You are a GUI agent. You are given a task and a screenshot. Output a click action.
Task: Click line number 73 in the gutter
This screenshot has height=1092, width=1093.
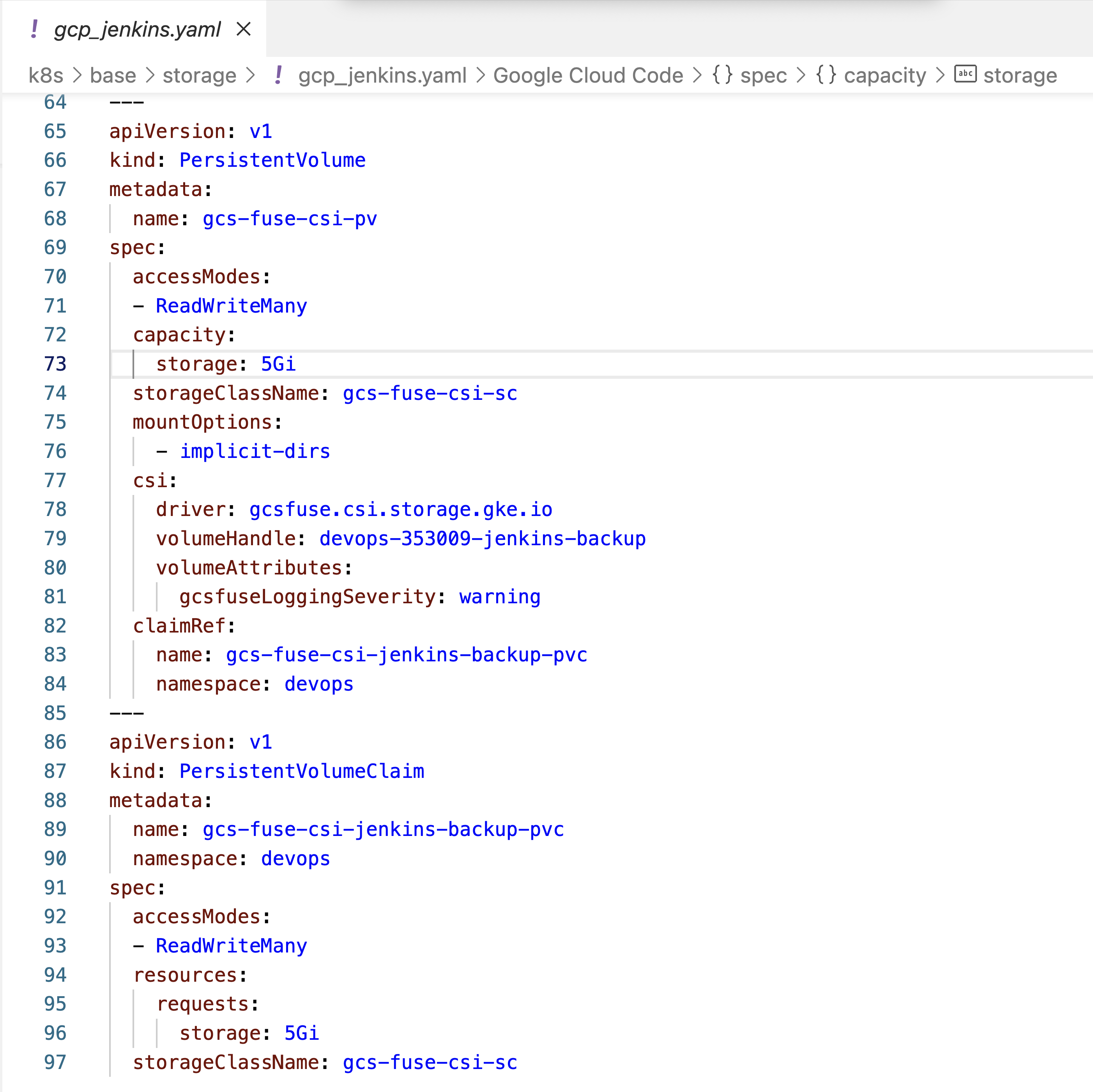pos(55,364)
